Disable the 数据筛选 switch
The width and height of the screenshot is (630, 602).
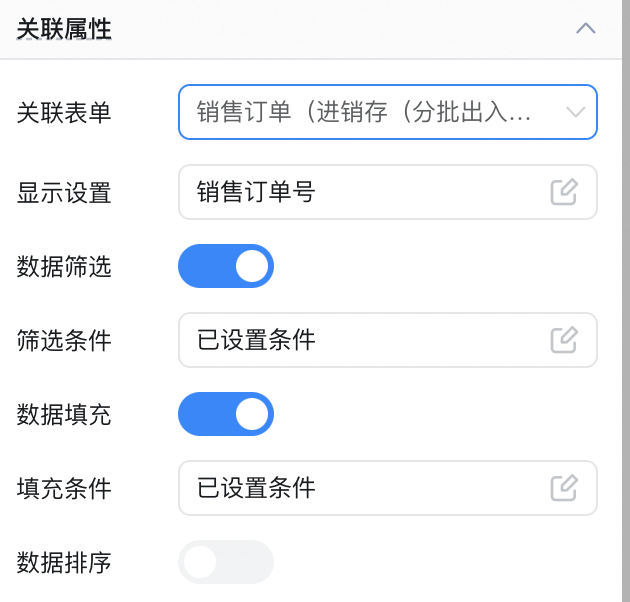coord(226,266)
